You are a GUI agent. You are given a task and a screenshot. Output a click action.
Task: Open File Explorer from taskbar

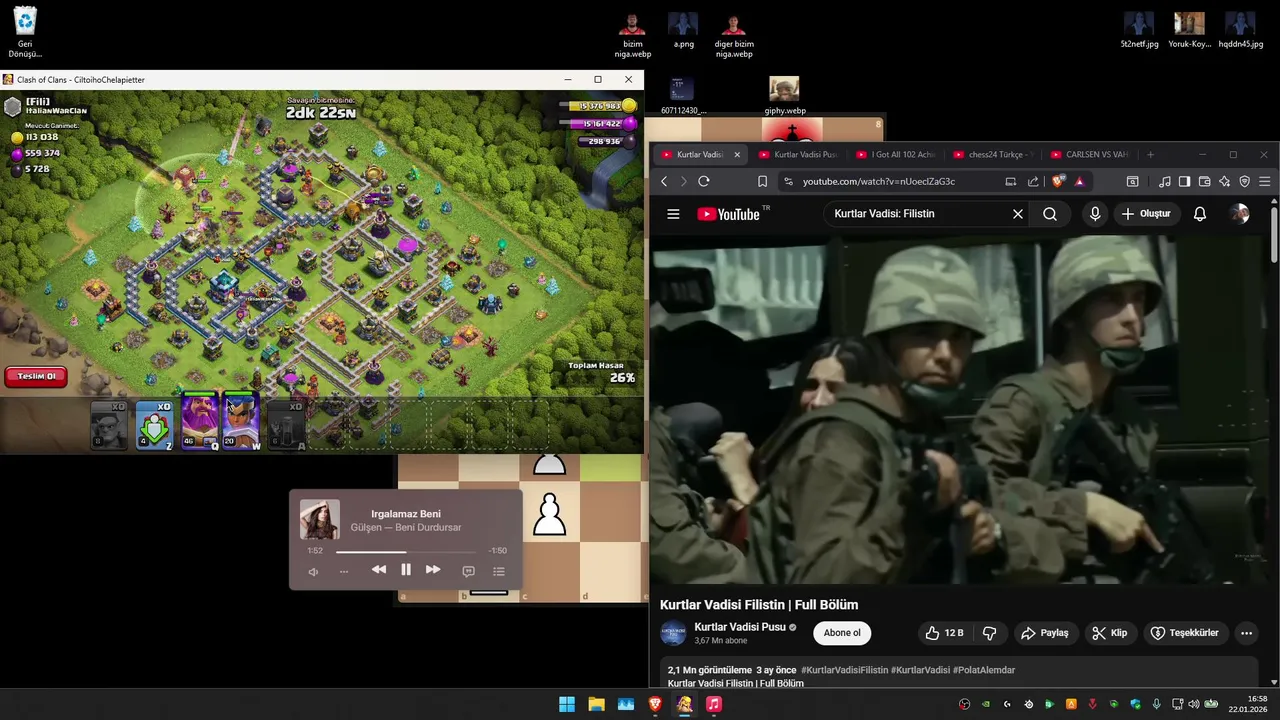596,704
